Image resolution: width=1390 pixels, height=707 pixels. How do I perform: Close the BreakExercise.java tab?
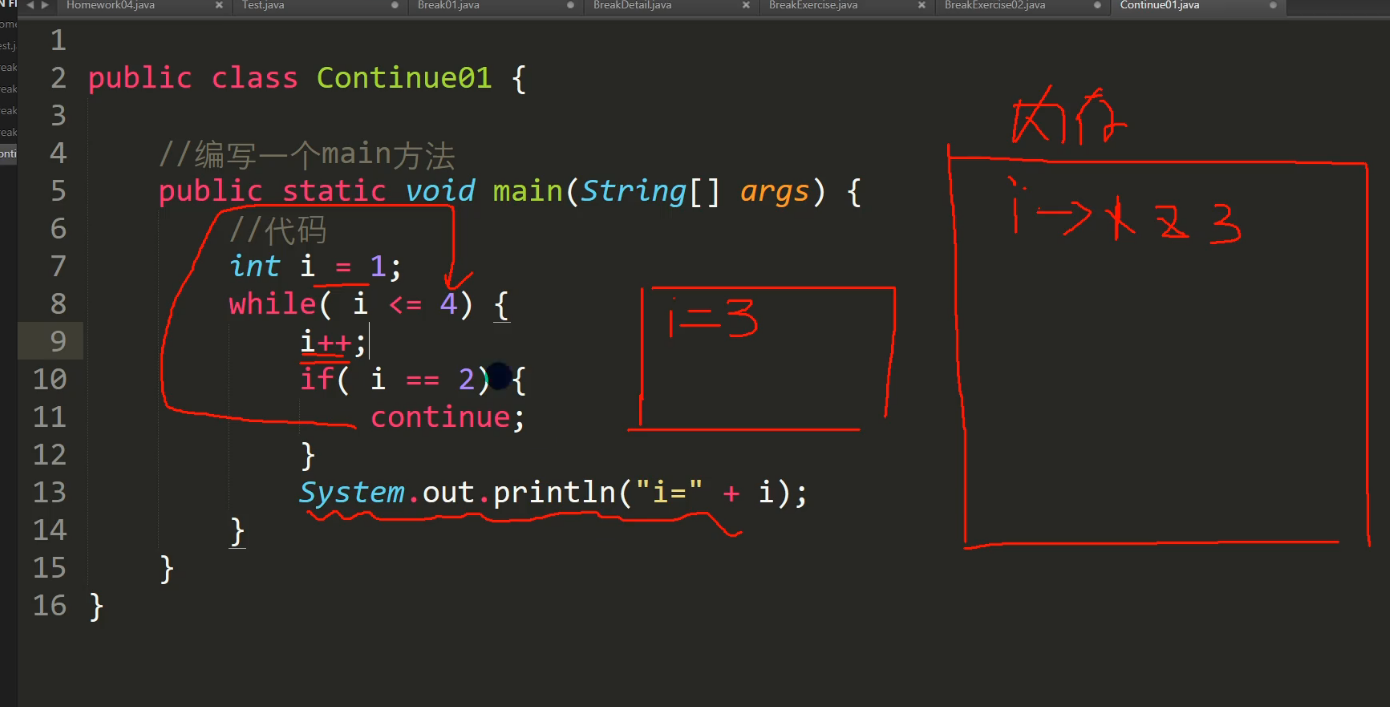tap(922, 5)
